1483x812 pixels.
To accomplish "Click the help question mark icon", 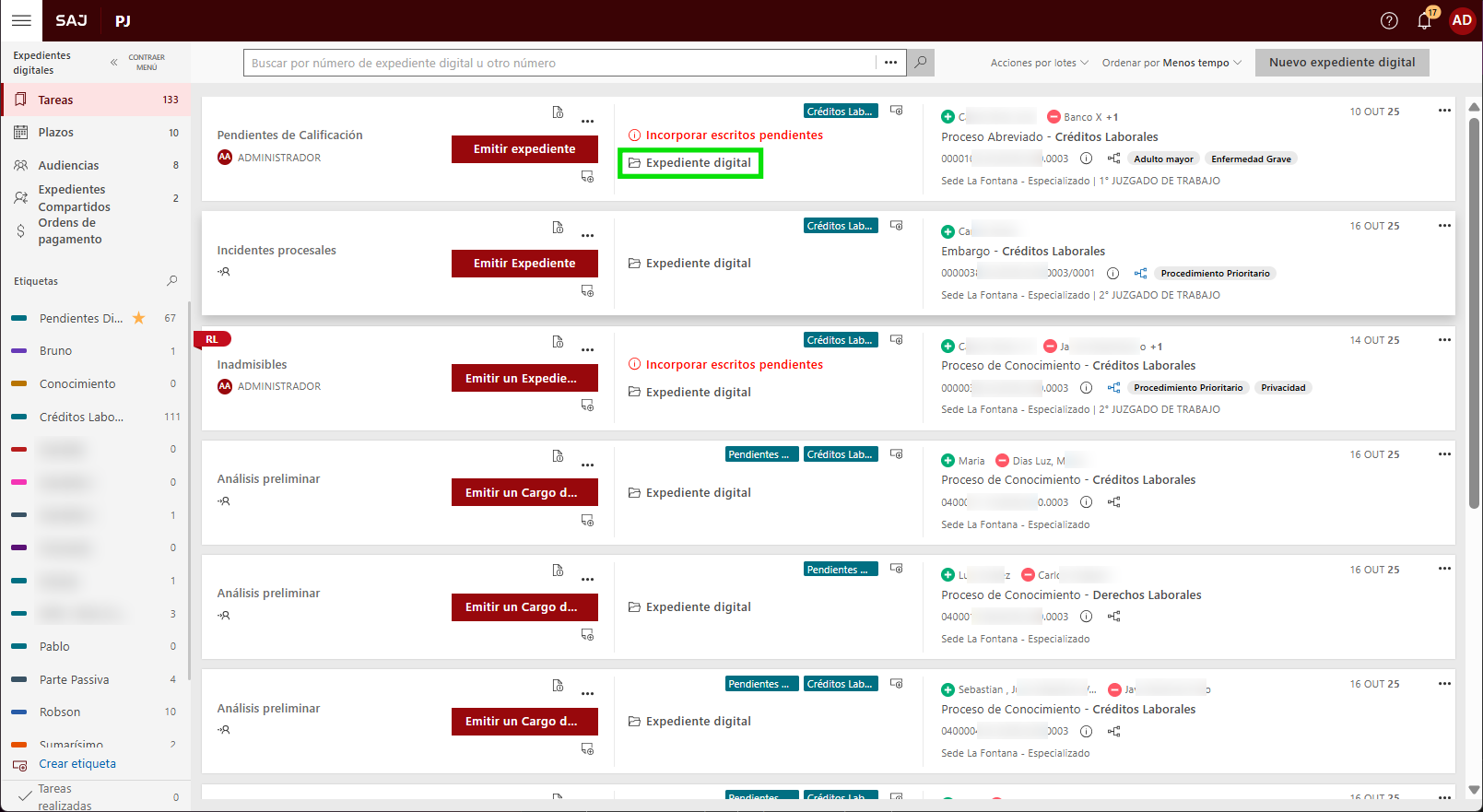I will [x=1389, y=20].
